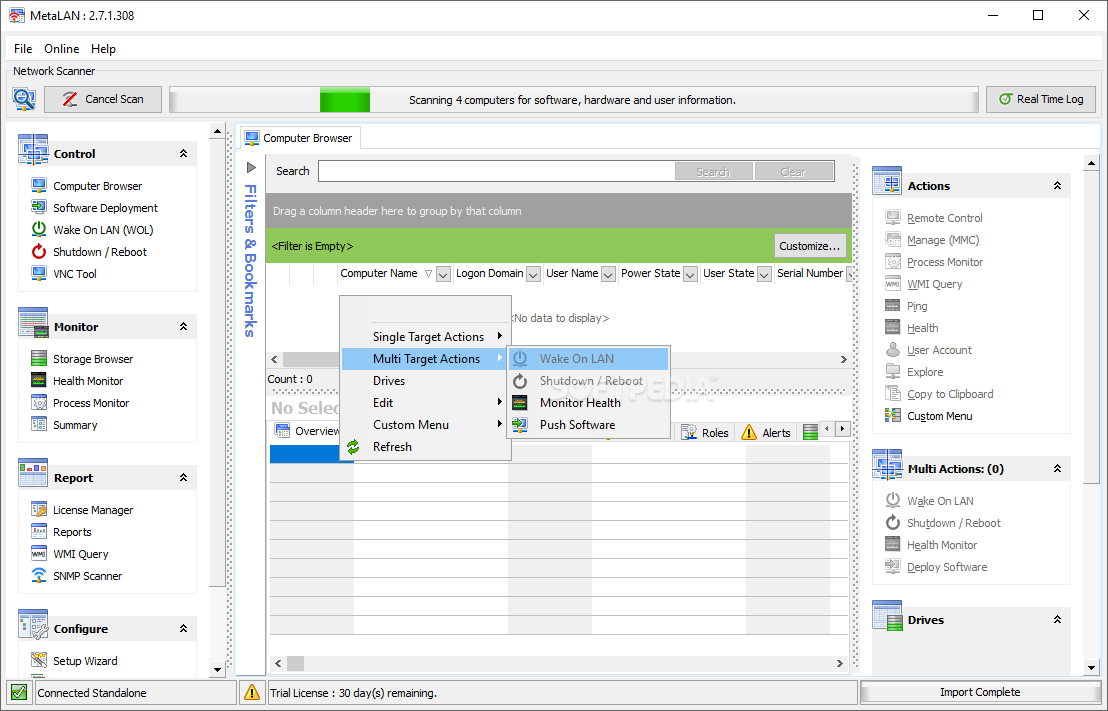This screenshot has height=711, width=1108.
Task: Open Custom Menu submenu in context menu
Action: coord(425,425)
